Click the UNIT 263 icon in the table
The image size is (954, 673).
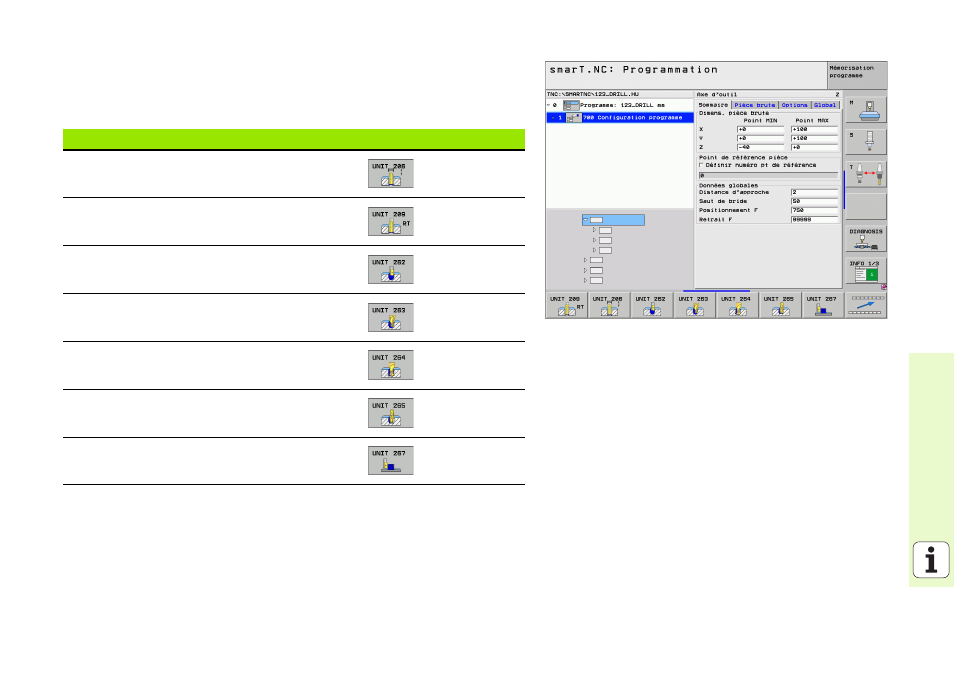tap(391, 317)
